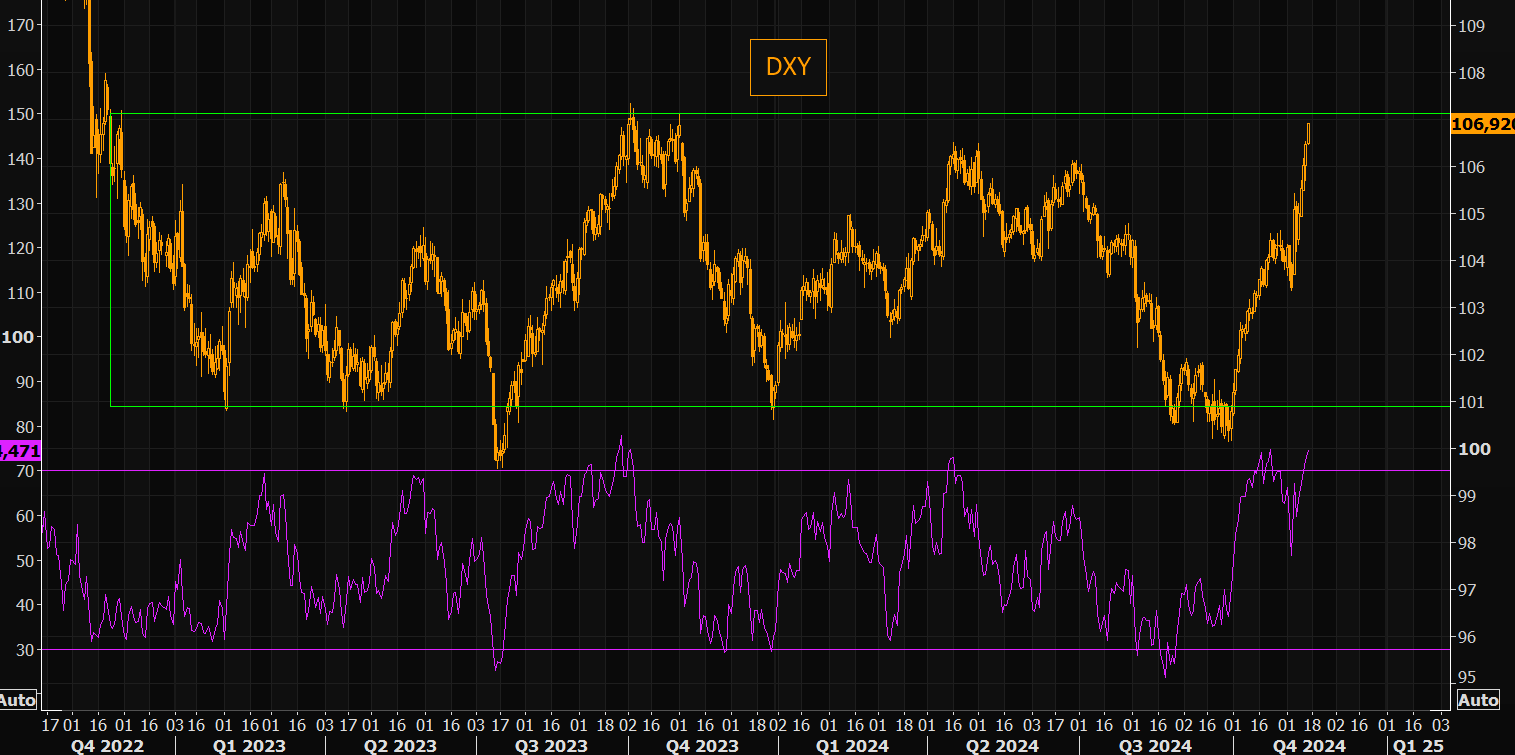Click the 95 level on right price axis

tap(1466, 676)
